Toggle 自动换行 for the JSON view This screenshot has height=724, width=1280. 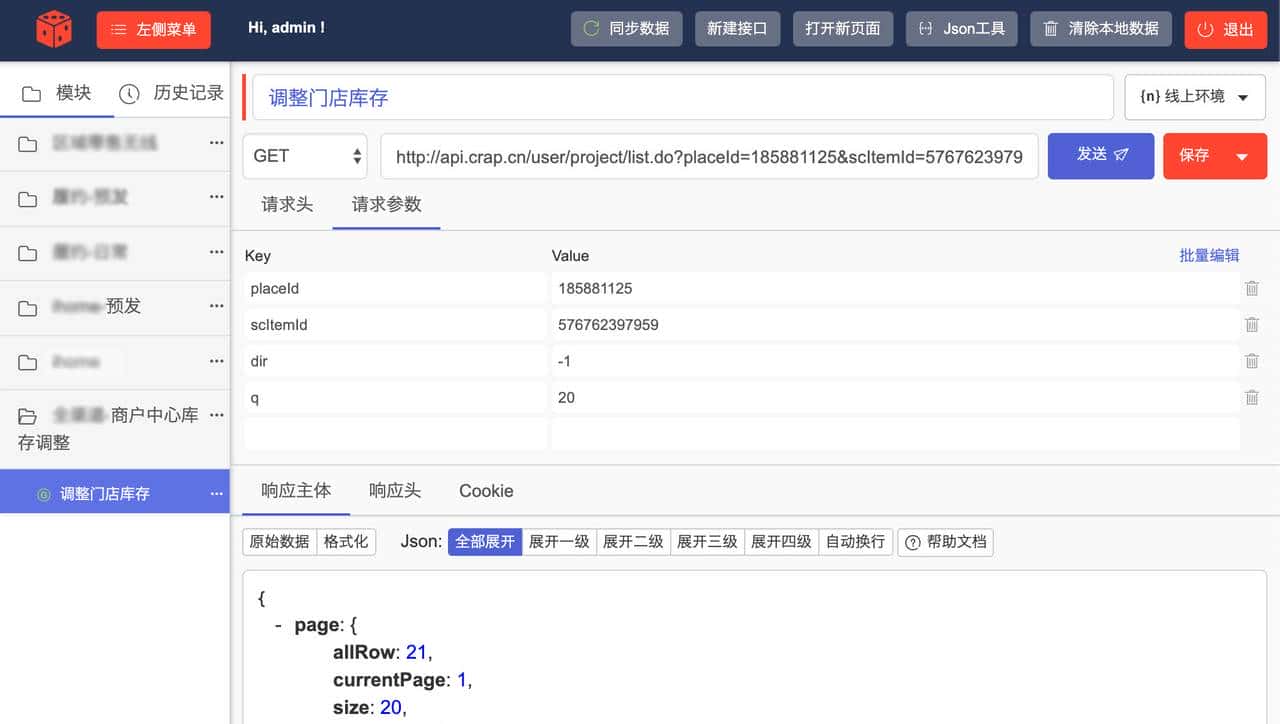coord(855,541)
